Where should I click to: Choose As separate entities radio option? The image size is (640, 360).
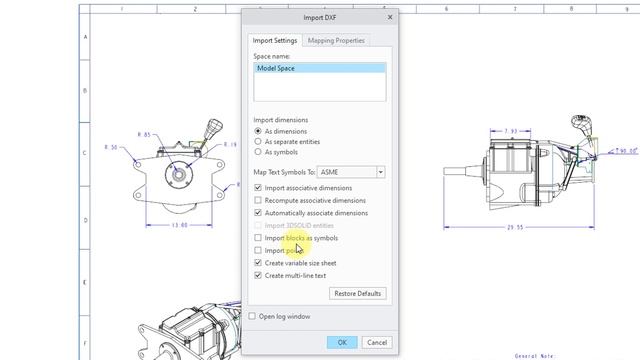[x=258, y=141]
